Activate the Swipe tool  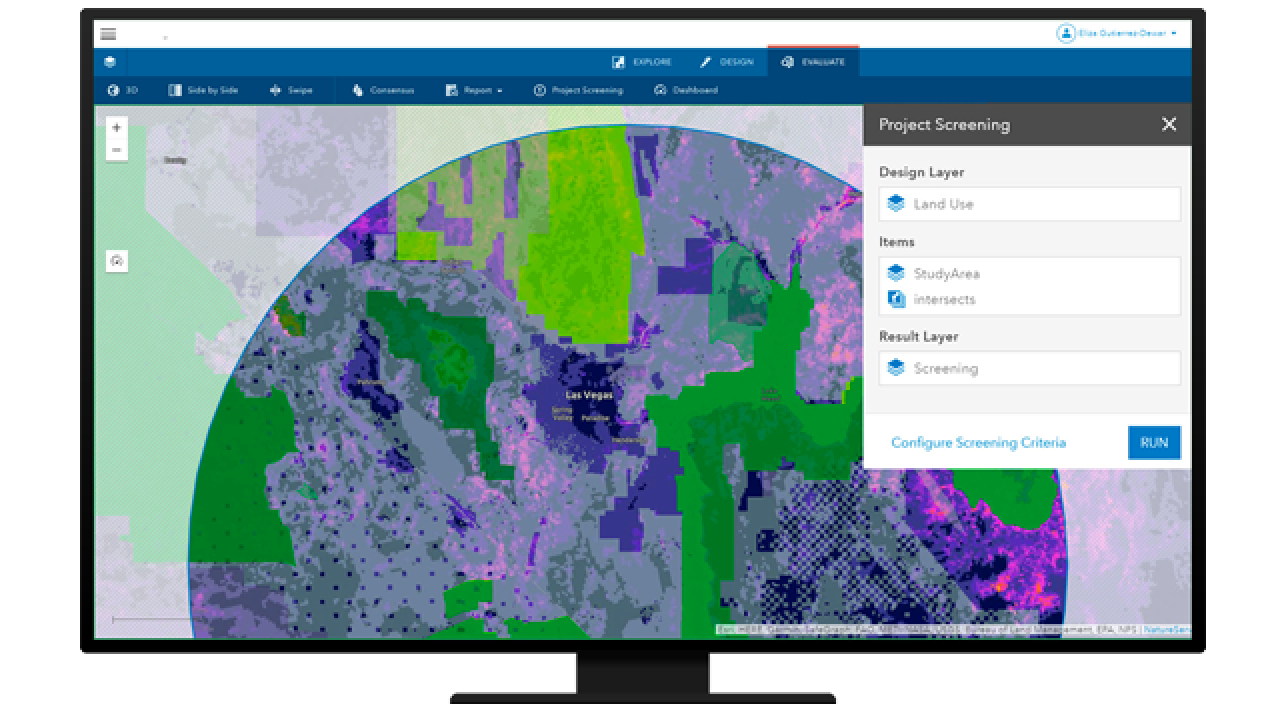[291, 90]
